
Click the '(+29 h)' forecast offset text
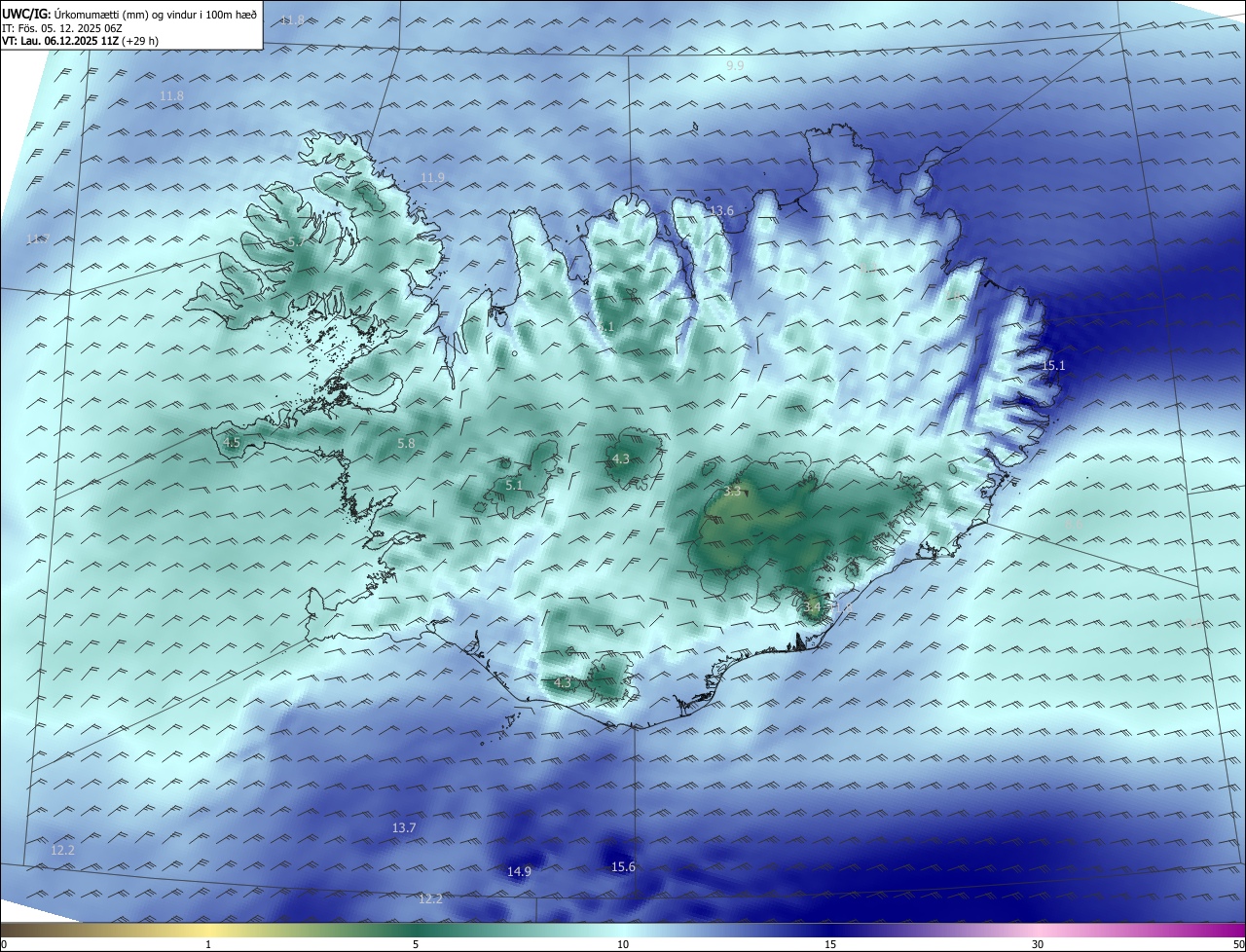(141, 41)
